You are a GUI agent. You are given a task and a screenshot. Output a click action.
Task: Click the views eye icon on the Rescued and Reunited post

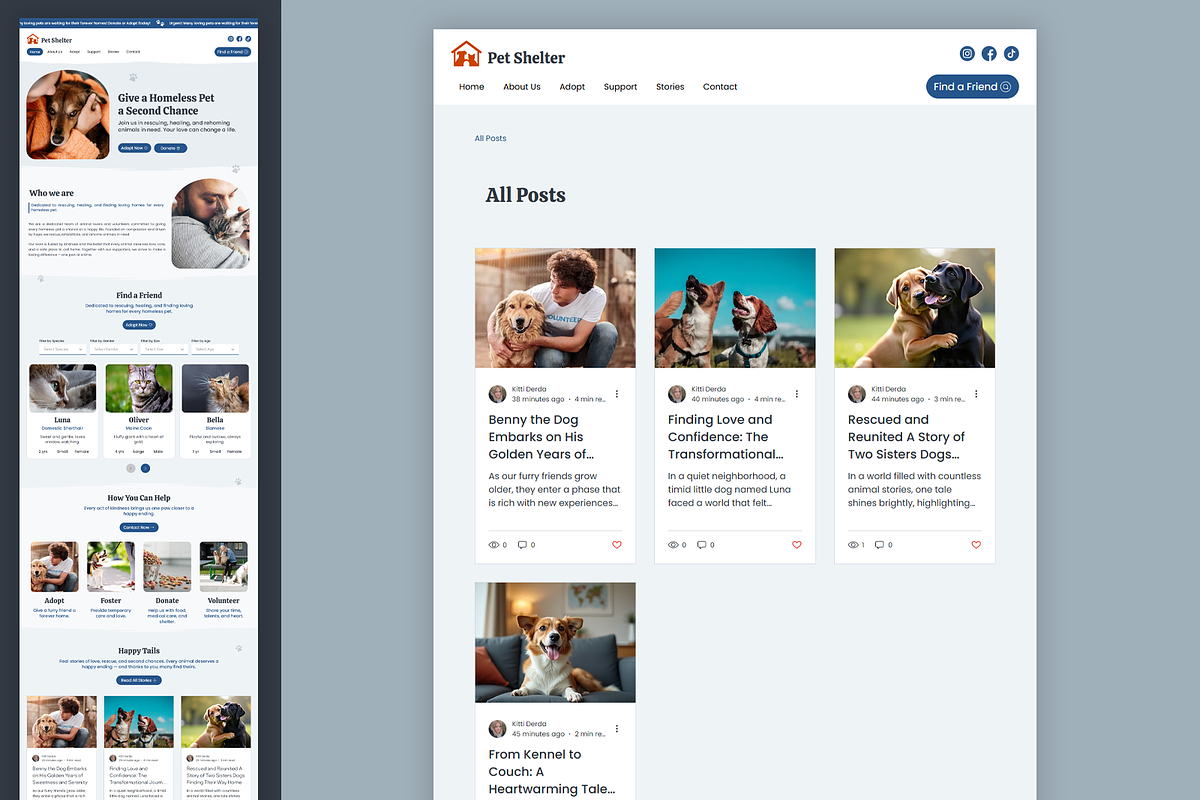coord(853,545)
